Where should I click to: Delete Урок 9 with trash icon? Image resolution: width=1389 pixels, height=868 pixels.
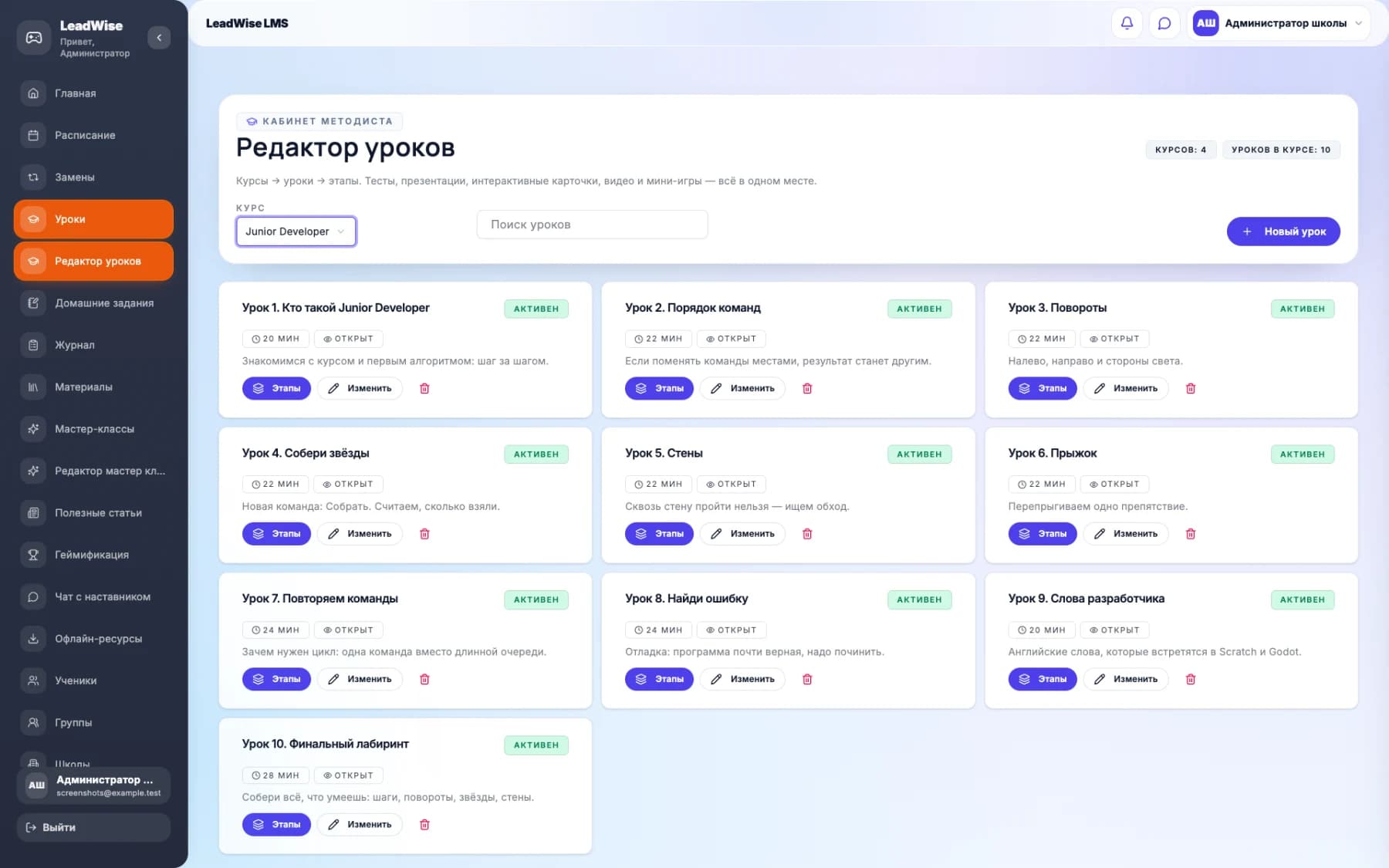(x=1191, y=679)
